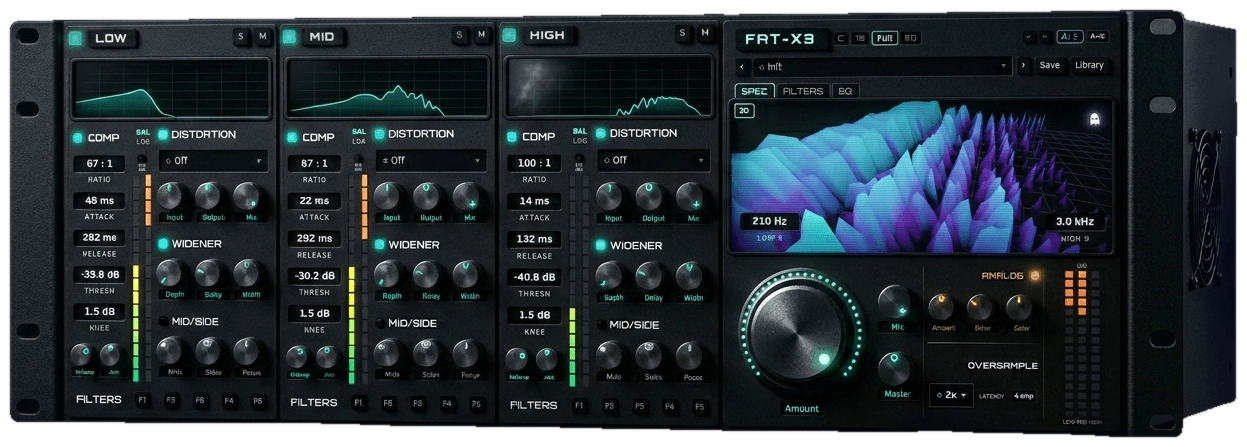Click the HIGH band Mids knob
Viewport: 1247px width, 447px height.
coord(609,354)
